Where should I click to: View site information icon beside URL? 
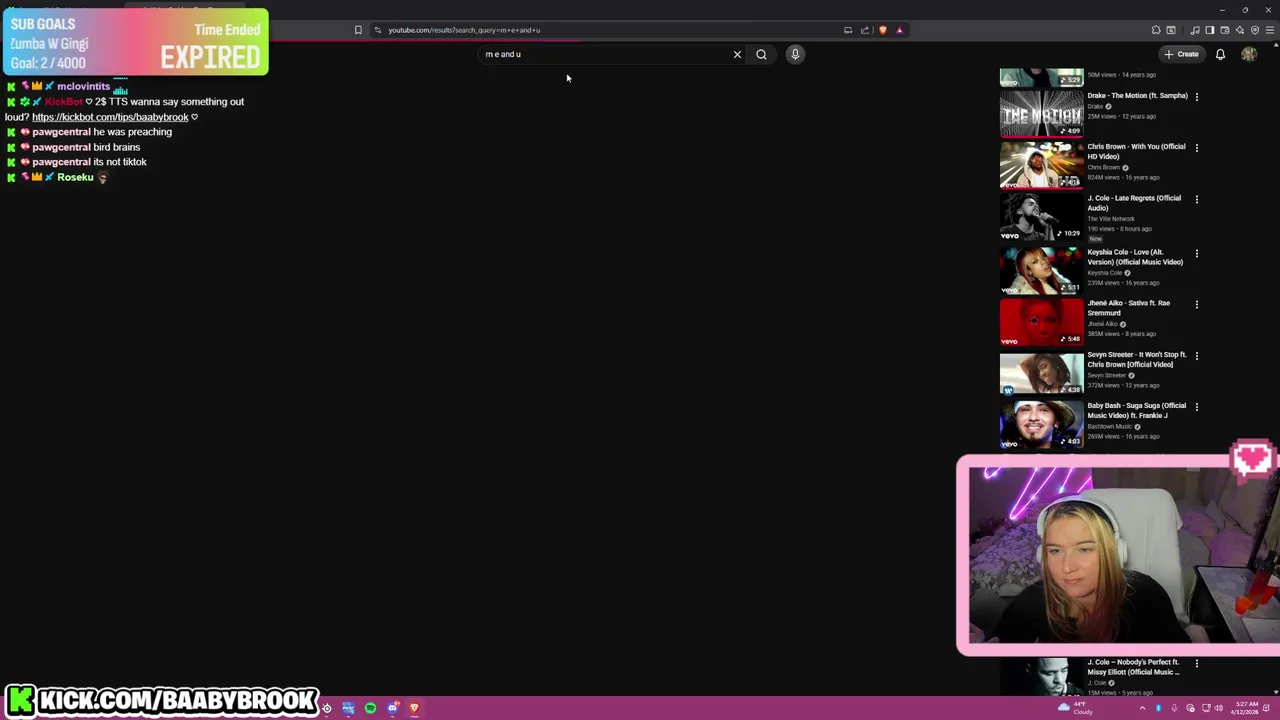(377, 30)
